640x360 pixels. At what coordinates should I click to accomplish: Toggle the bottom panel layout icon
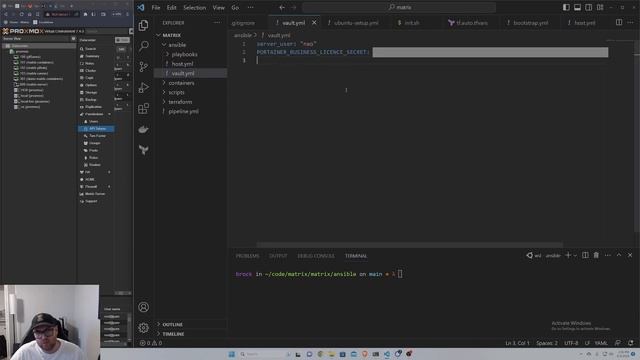577,7
